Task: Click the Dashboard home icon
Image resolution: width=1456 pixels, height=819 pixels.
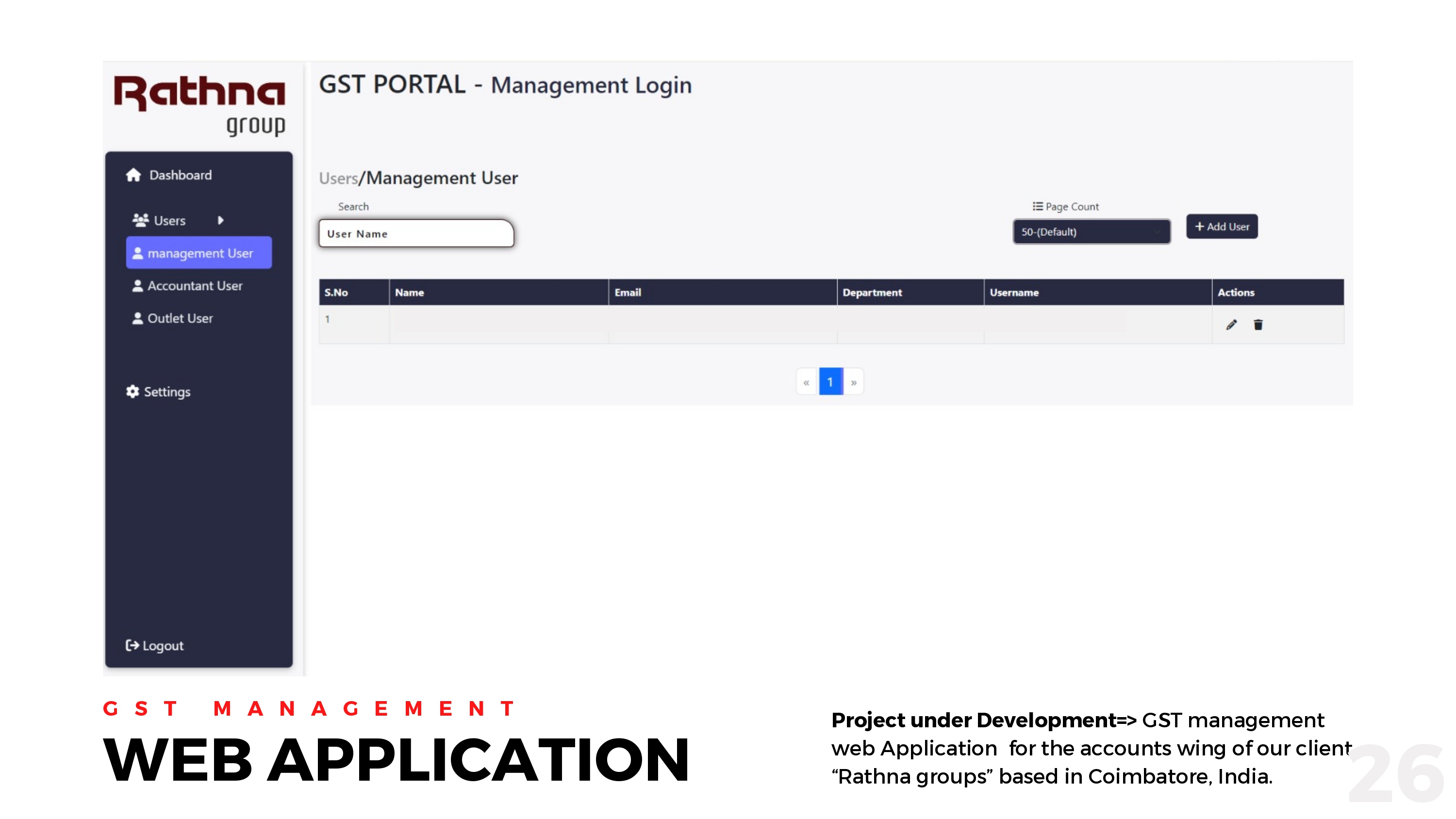Action: coord(133,175)
